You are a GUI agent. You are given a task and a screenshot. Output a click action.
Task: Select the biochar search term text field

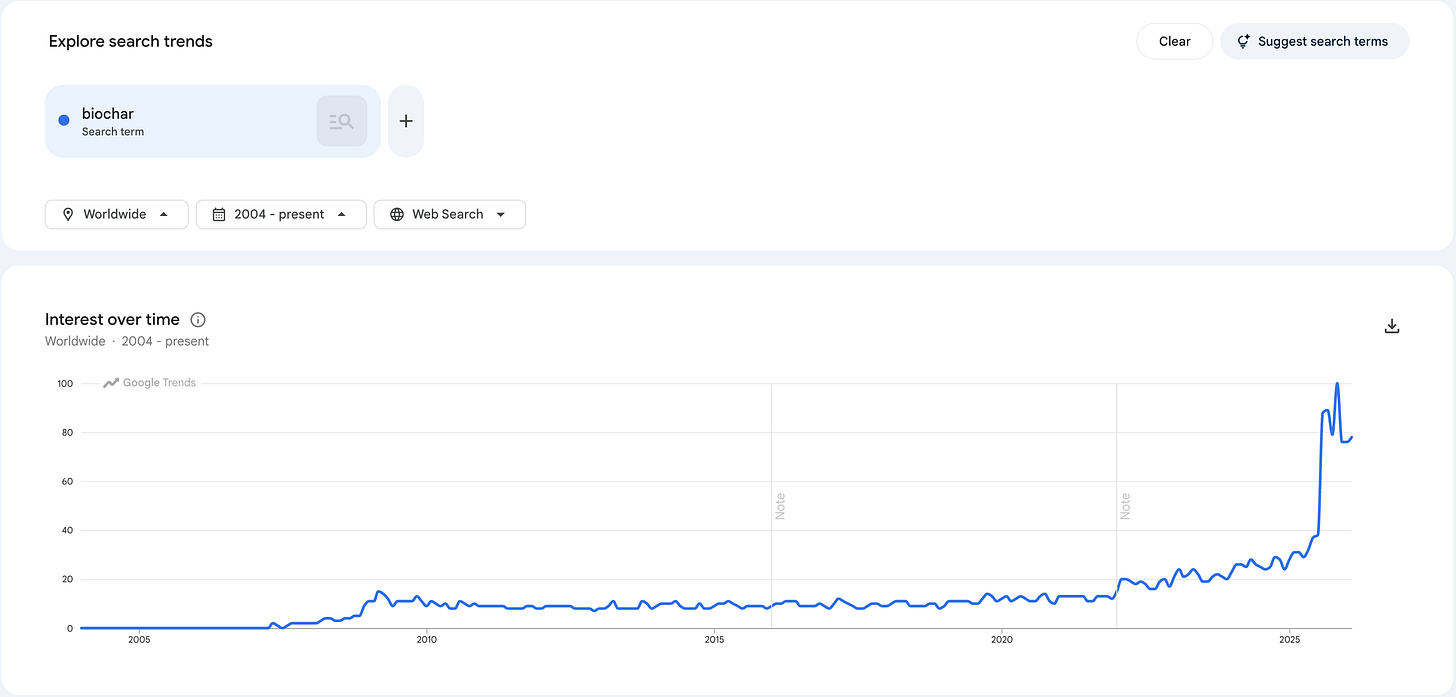click(x=213, y=121)
